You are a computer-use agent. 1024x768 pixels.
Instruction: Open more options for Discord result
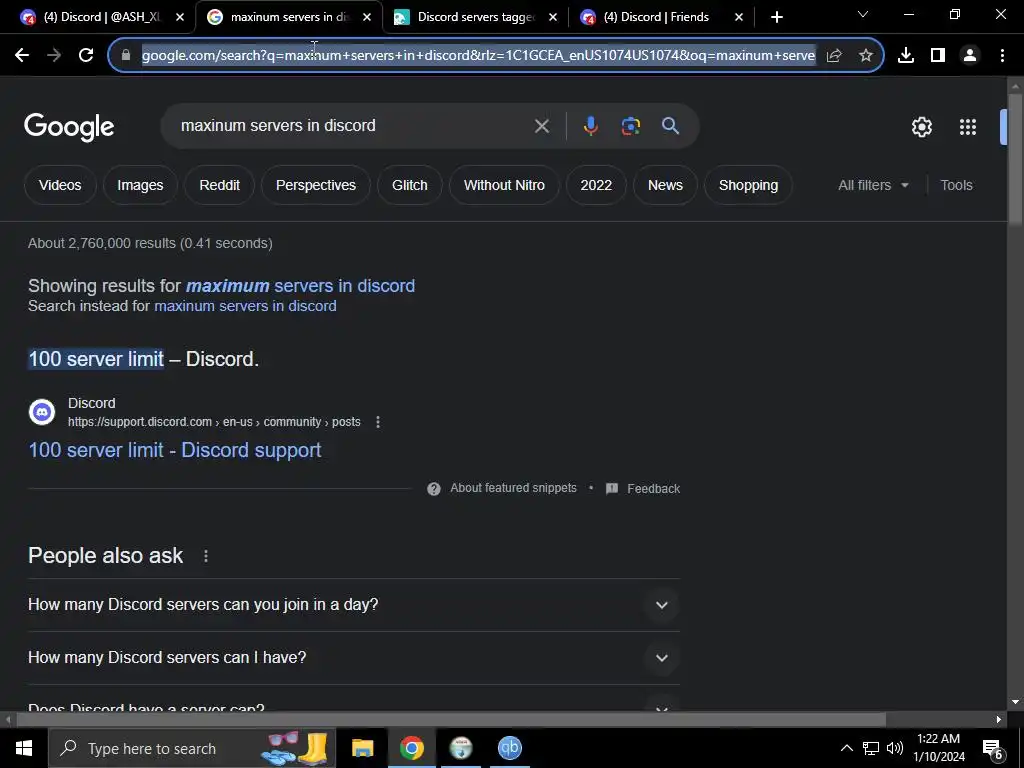(x=378, y=422)
